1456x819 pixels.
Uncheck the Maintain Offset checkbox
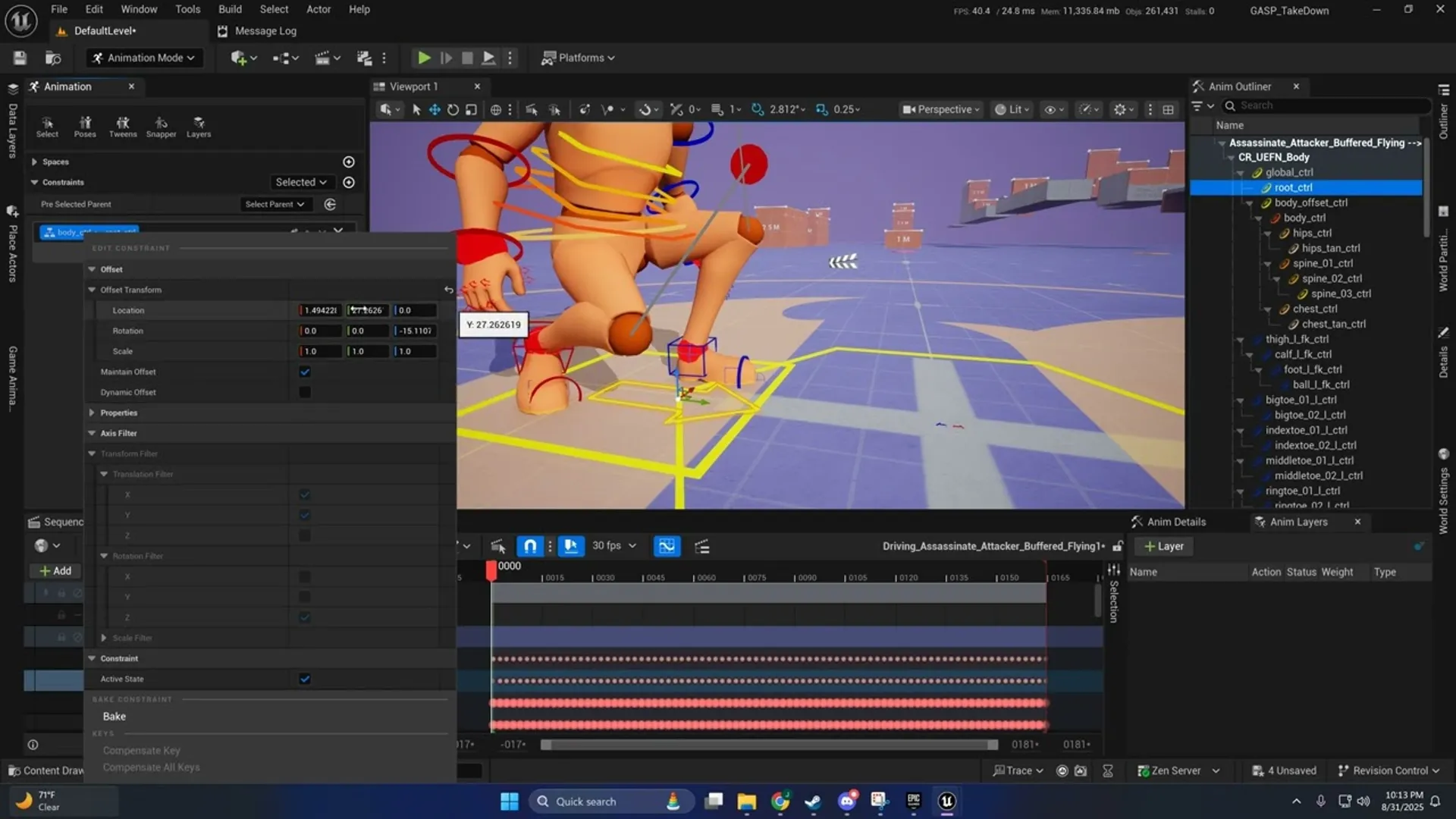point(305,372)
